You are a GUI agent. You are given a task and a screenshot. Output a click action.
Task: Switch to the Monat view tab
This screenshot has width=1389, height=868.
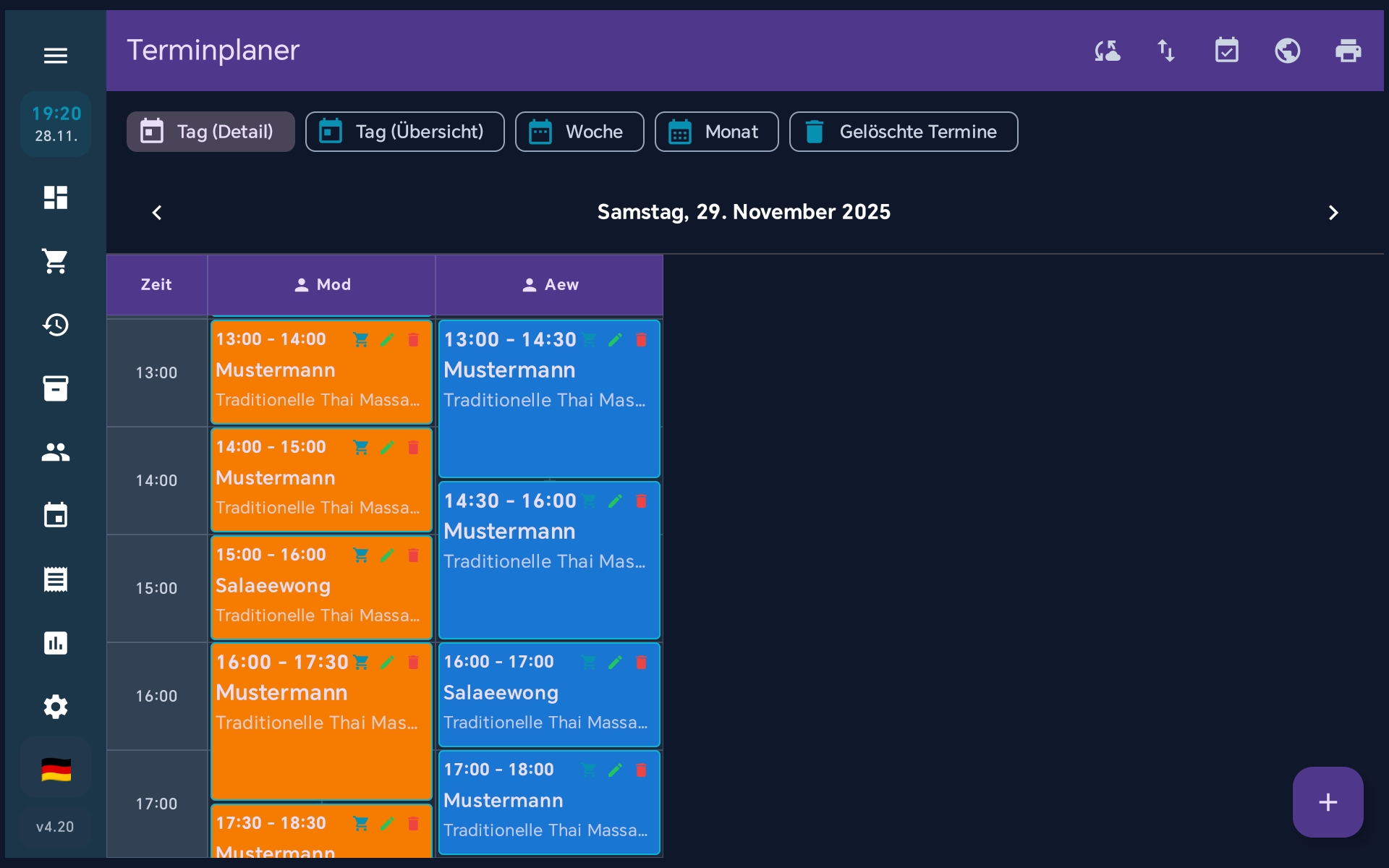coord(716,132)
